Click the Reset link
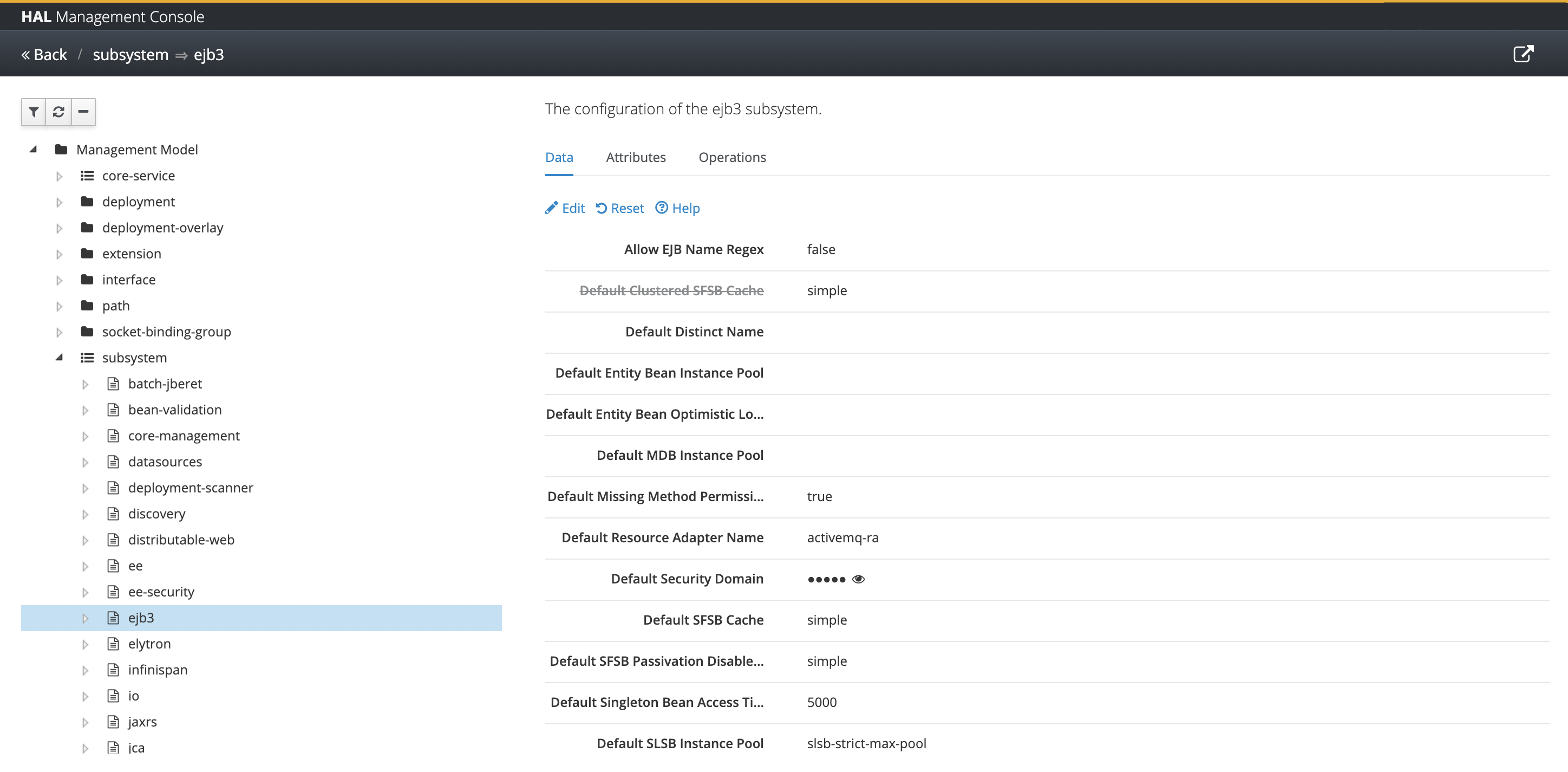Viewport: 1568px width, 772px height. (619, 208)
